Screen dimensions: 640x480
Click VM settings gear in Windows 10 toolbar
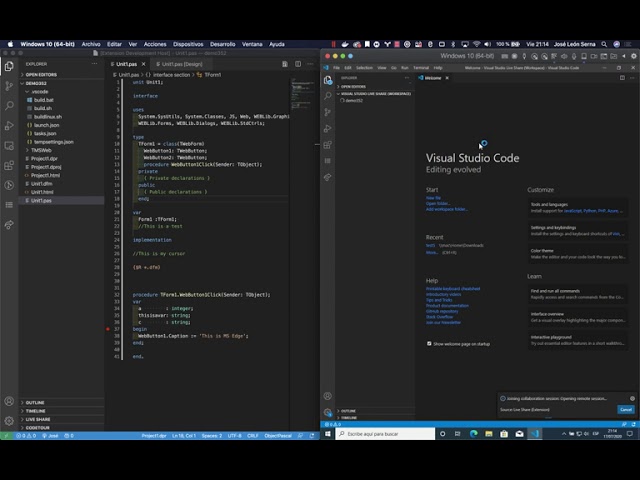click(x=634, y=56)
